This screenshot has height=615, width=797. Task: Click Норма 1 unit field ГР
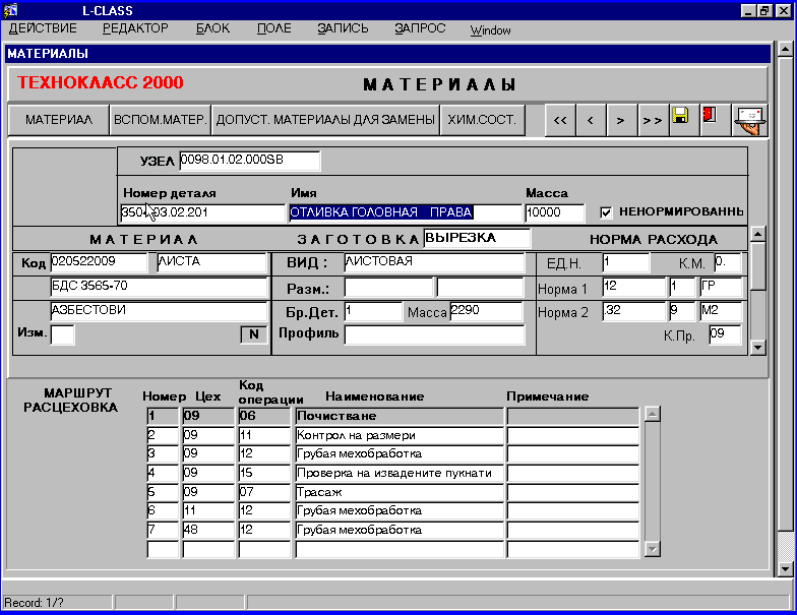pyautogui.click(x=721, y=287)
